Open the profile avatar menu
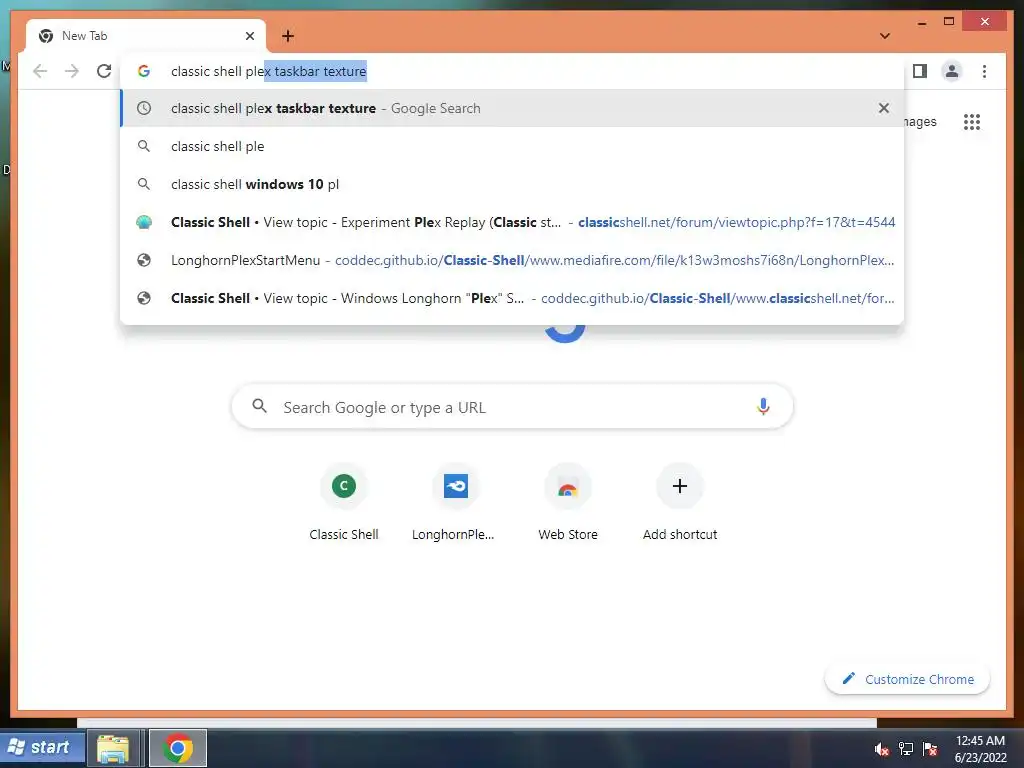Image resolution: width=1024 pixels, height=768 pixels. (x=952, y=71)
